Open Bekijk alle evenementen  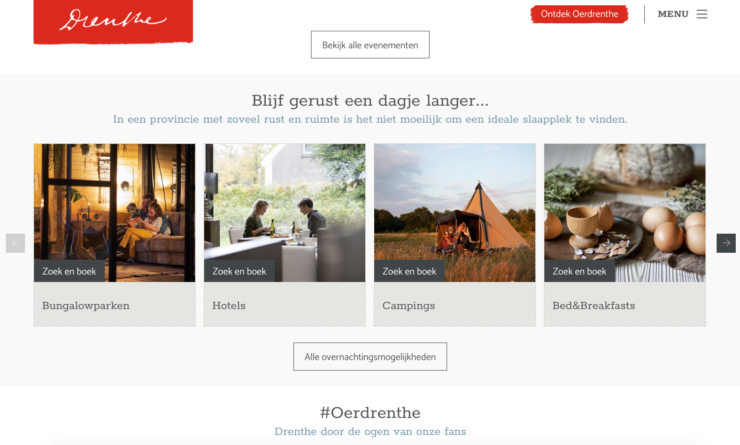(x=370, y=45)
